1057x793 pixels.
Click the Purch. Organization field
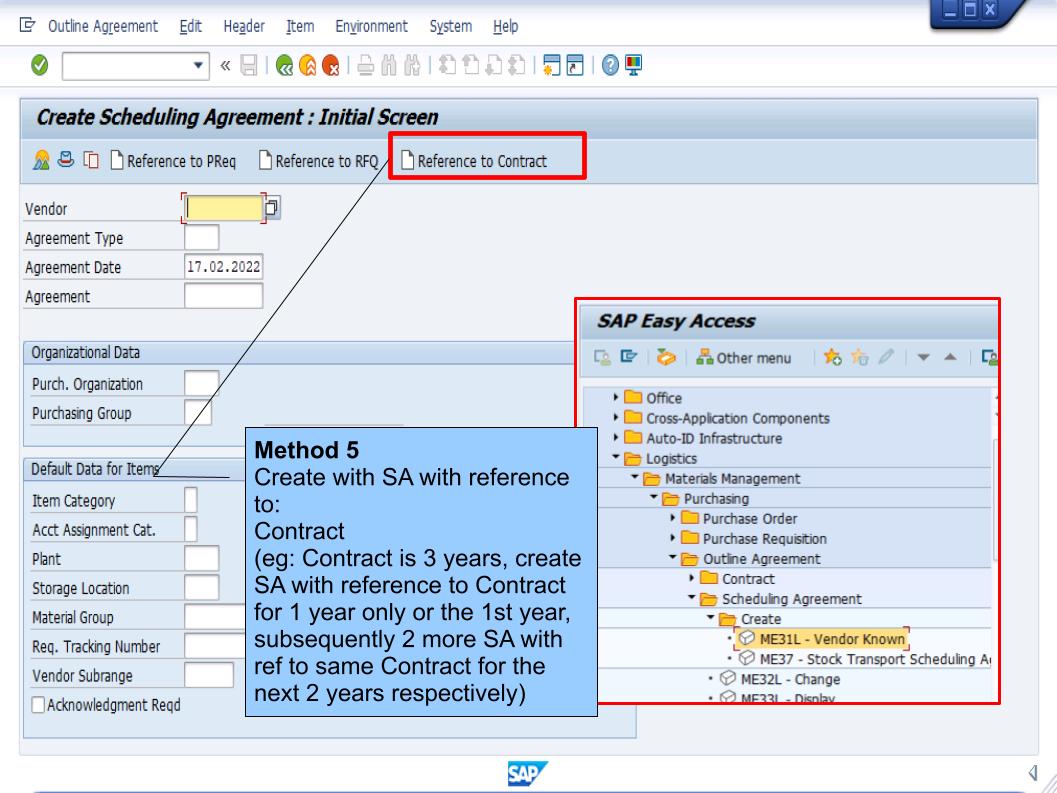pyautogui.click(x=202, y=383)
